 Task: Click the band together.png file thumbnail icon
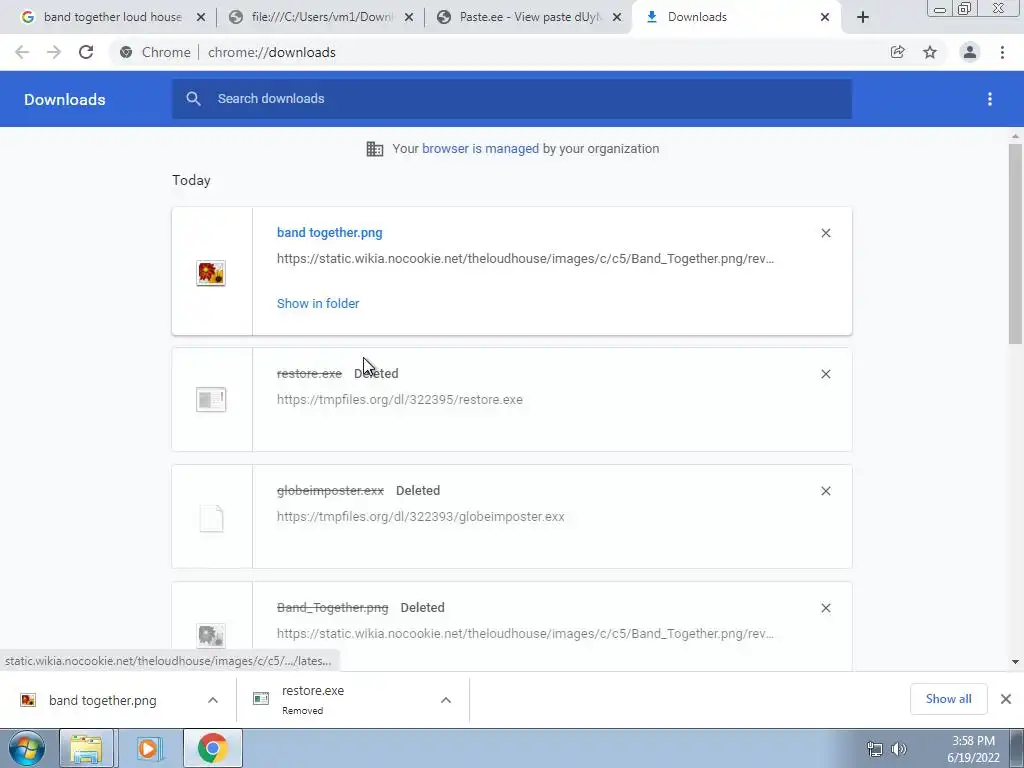click(x=211, y=273)
